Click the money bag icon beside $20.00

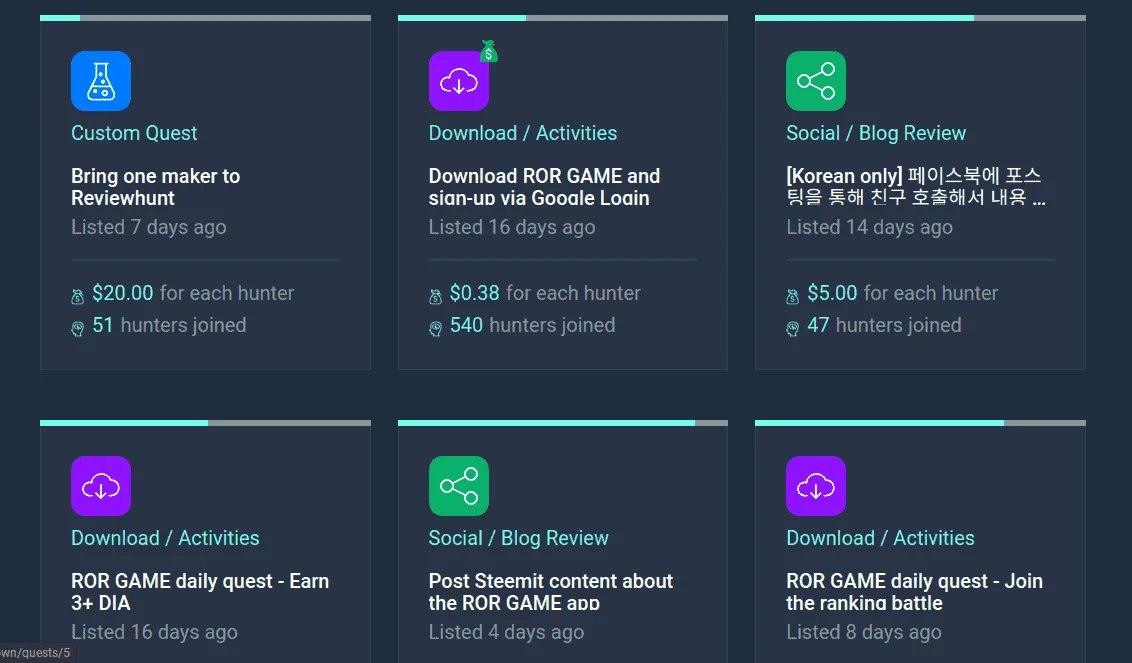pyautogui.click(x=77, y=296)
